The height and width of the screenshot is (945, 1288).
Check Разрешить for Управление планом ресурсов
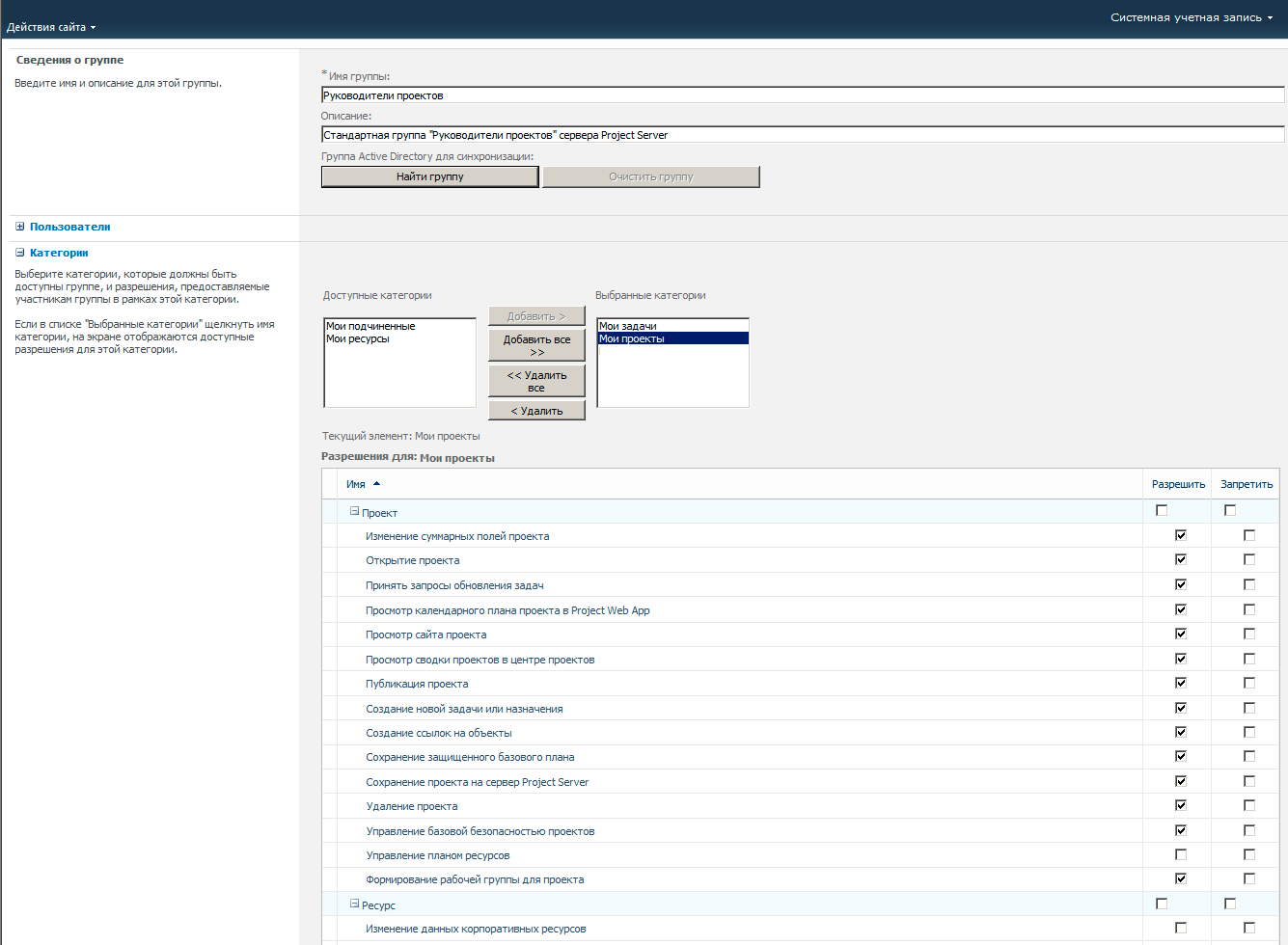tap(1181, 854)
